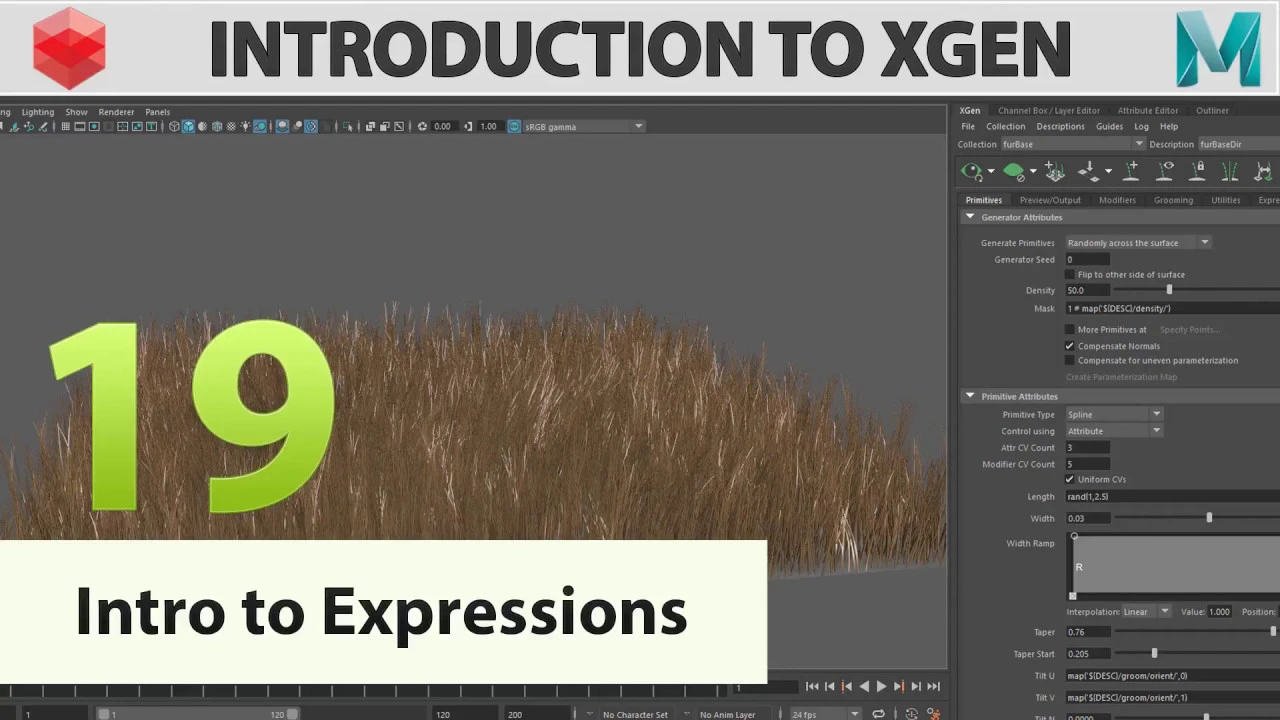Screen dimensions: 1280x720
Task: Open XGen Guides menu
Action: (1109, 127)
